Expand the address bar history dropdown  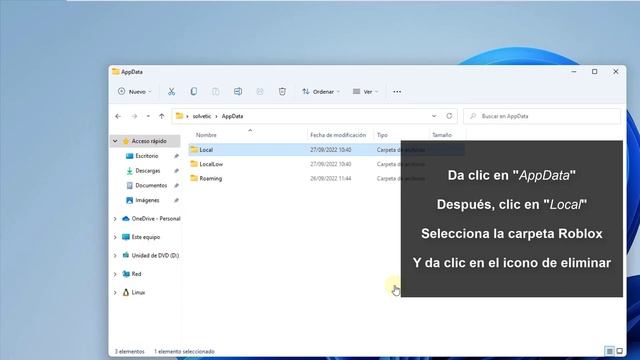(434, 116)
